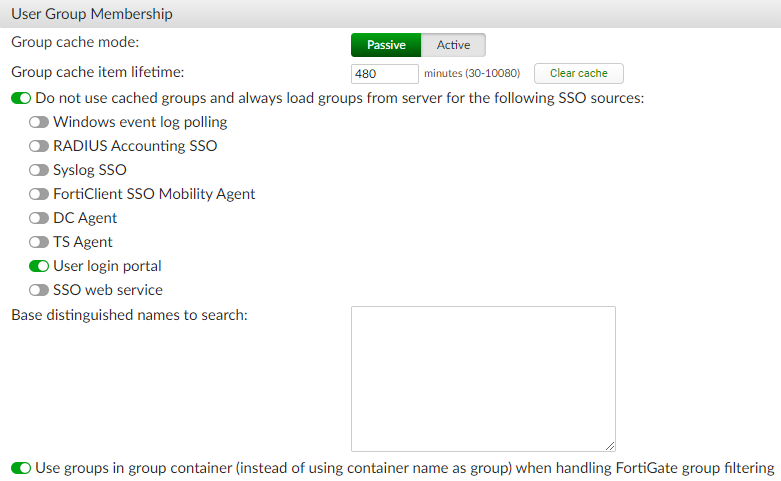This screenshot has height=481, width=781.
Task: Click the base distinguished names text area
Action: pyautogui.click(x=482, y=378)
